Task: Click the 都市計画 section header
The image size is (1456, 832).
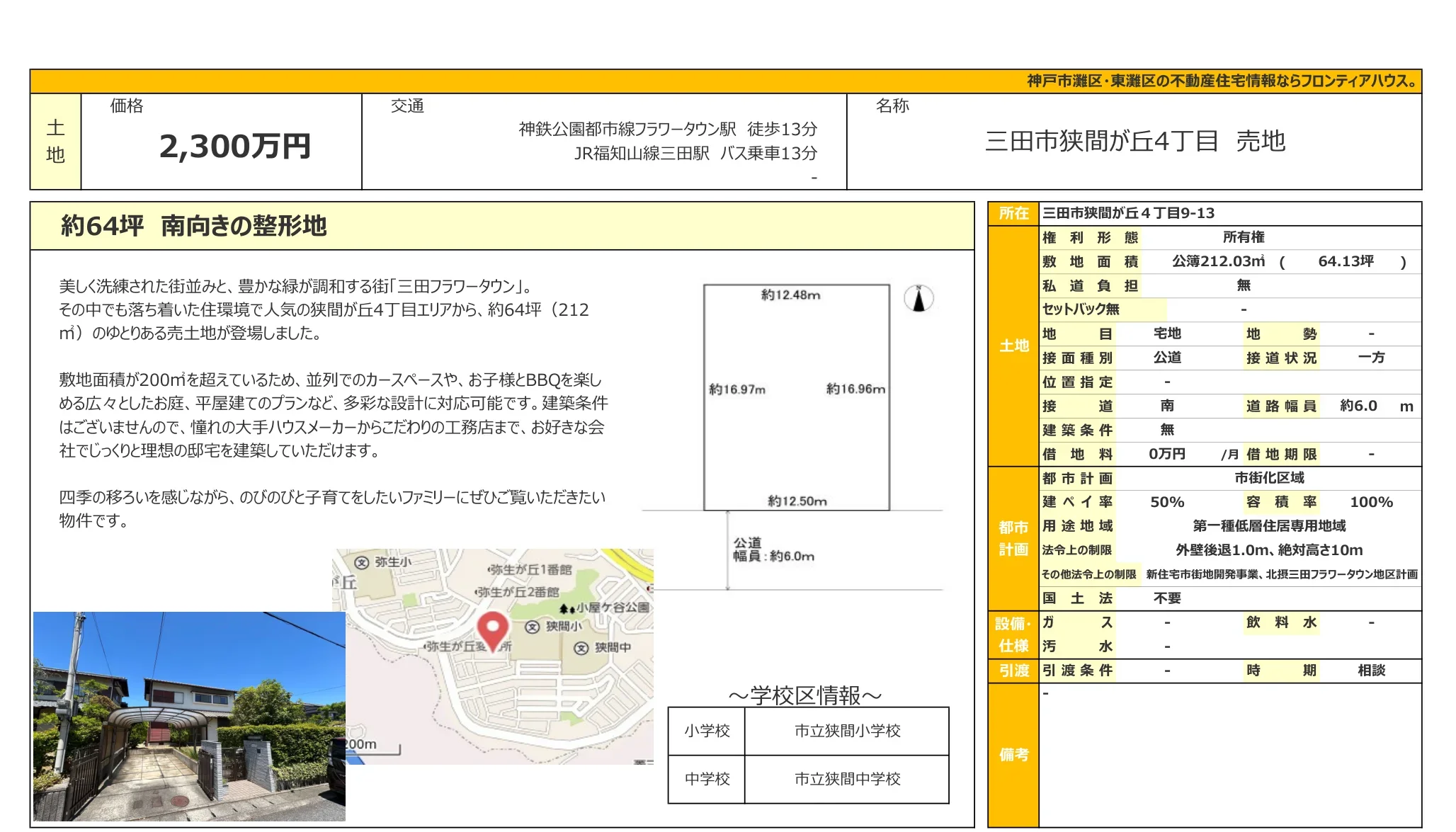Action: point(1013,538)
